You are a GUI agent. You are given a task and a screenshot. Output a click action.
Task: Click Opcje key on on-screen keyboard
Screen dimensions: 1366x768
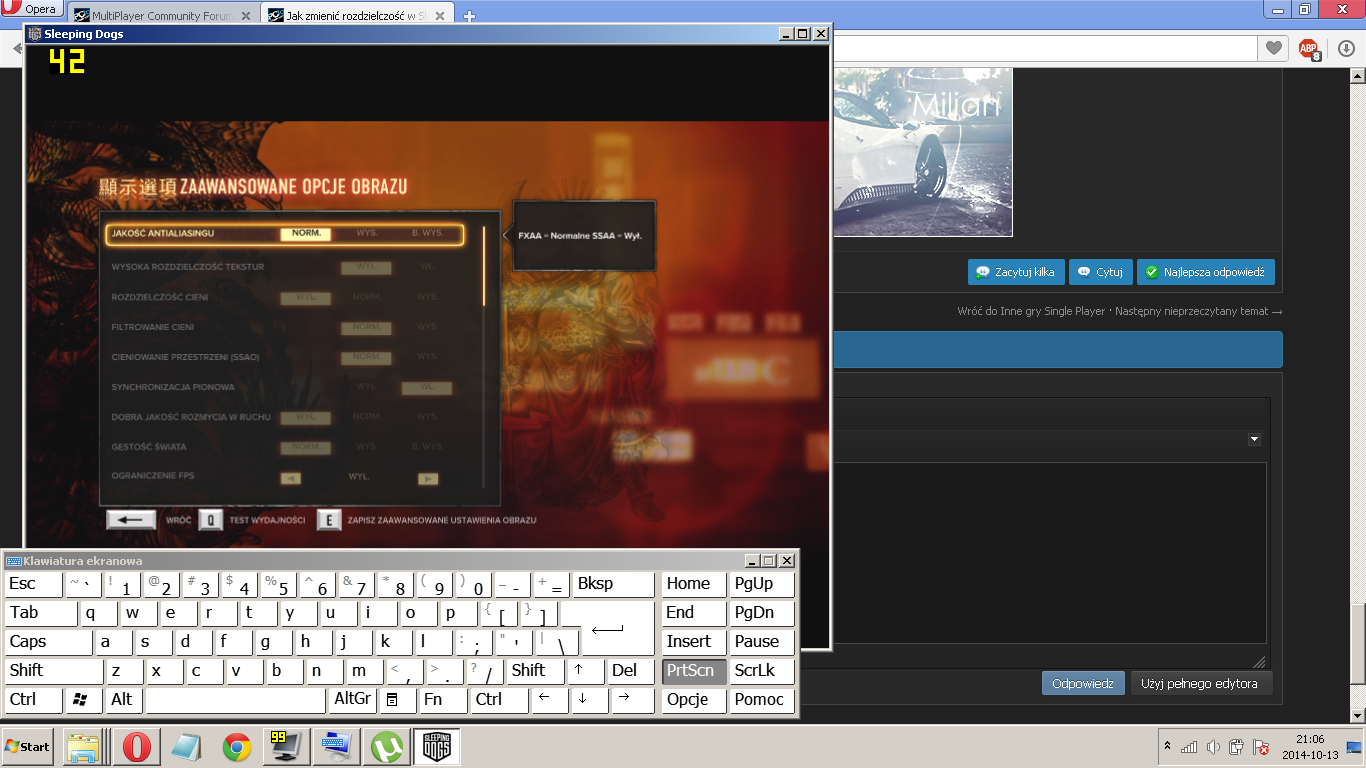tap(694, 700)
